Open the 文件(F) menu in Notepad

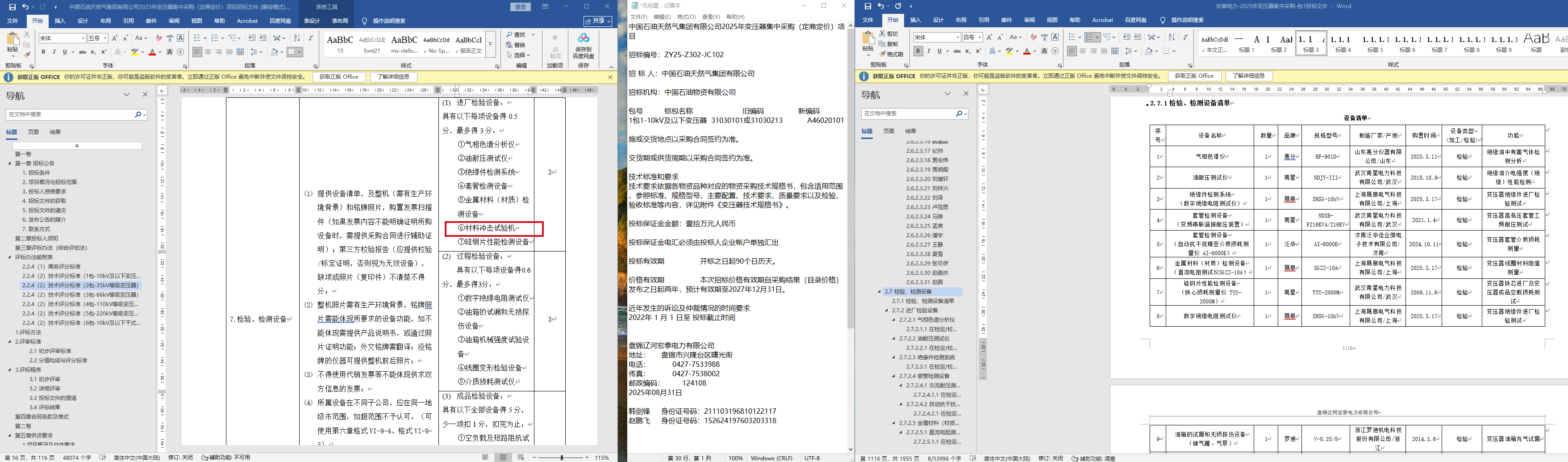coord(638,17)
